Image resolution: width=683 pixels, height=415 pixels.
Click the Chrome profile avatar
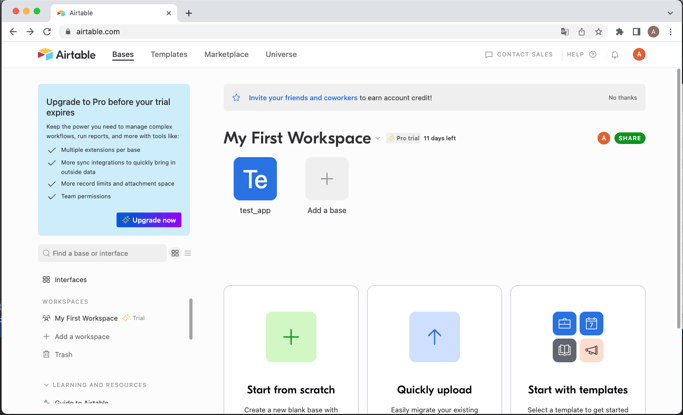coord(653,31)
